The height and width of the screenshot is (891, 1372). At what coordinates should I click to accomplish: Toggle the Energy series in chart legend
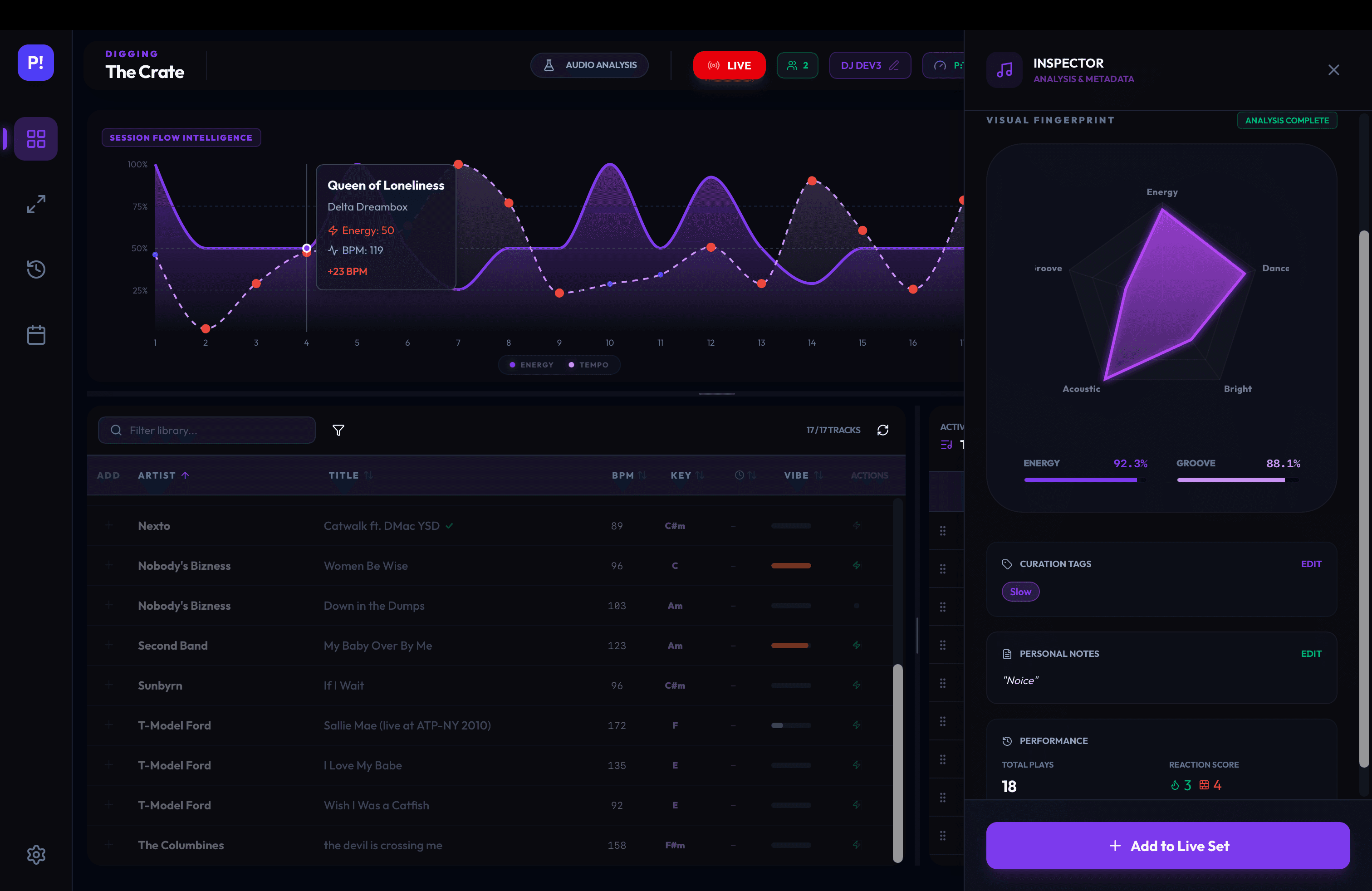point(531,365)
